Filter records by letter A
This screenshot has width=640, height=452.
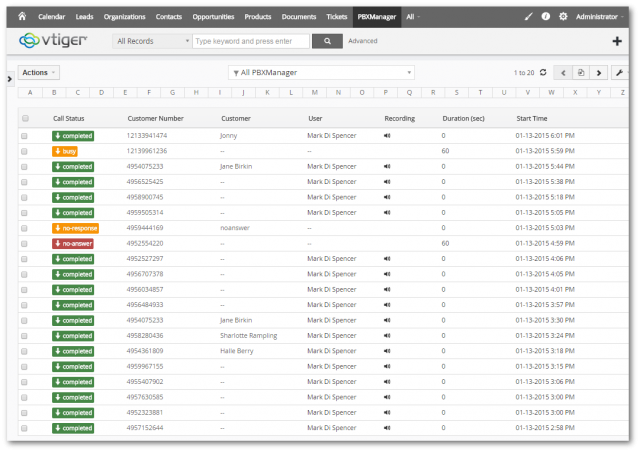click(x=30, y=93)
